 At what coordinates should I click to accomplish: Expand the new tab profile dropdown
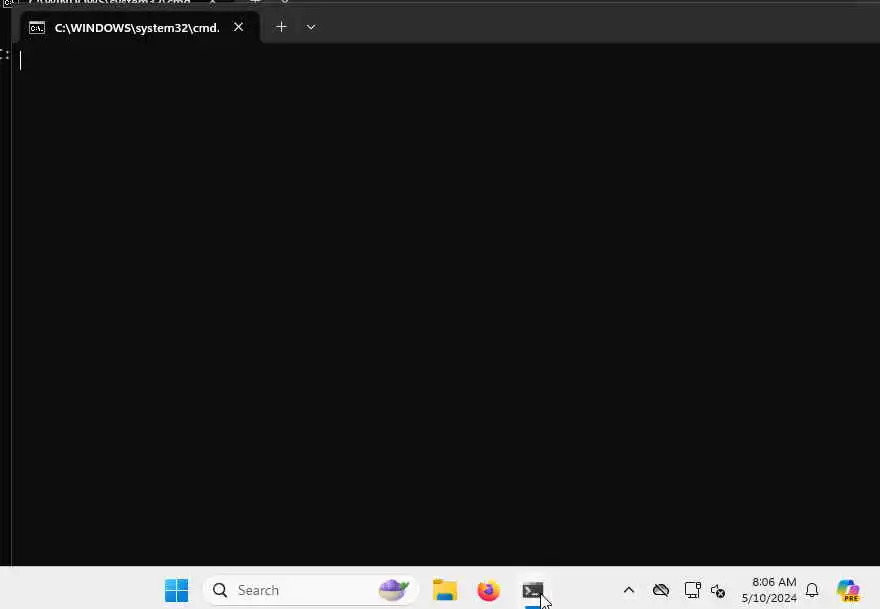(x=311, y=26)
